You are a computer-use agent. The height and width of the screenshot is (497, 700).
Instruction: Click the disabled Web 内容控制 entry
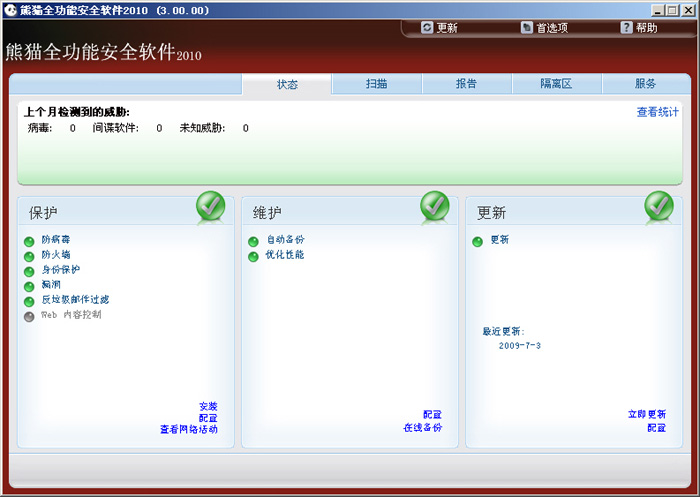(71, 315)
